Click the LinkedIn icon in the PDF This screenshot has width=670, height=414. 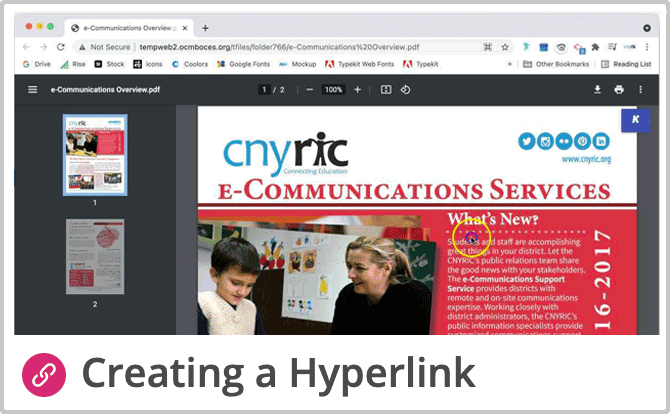[601, 141]
